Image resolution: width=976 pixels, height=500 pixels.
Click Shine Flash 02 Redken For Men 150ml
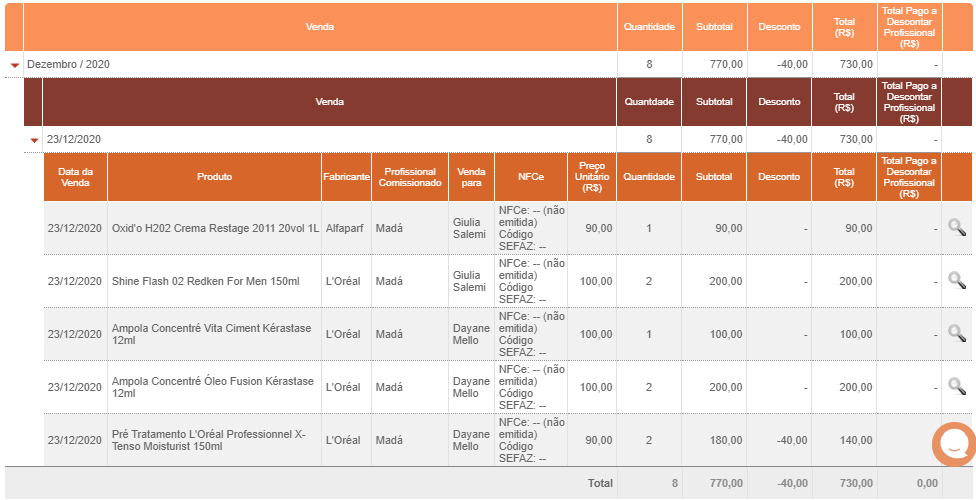coord(205,281)
